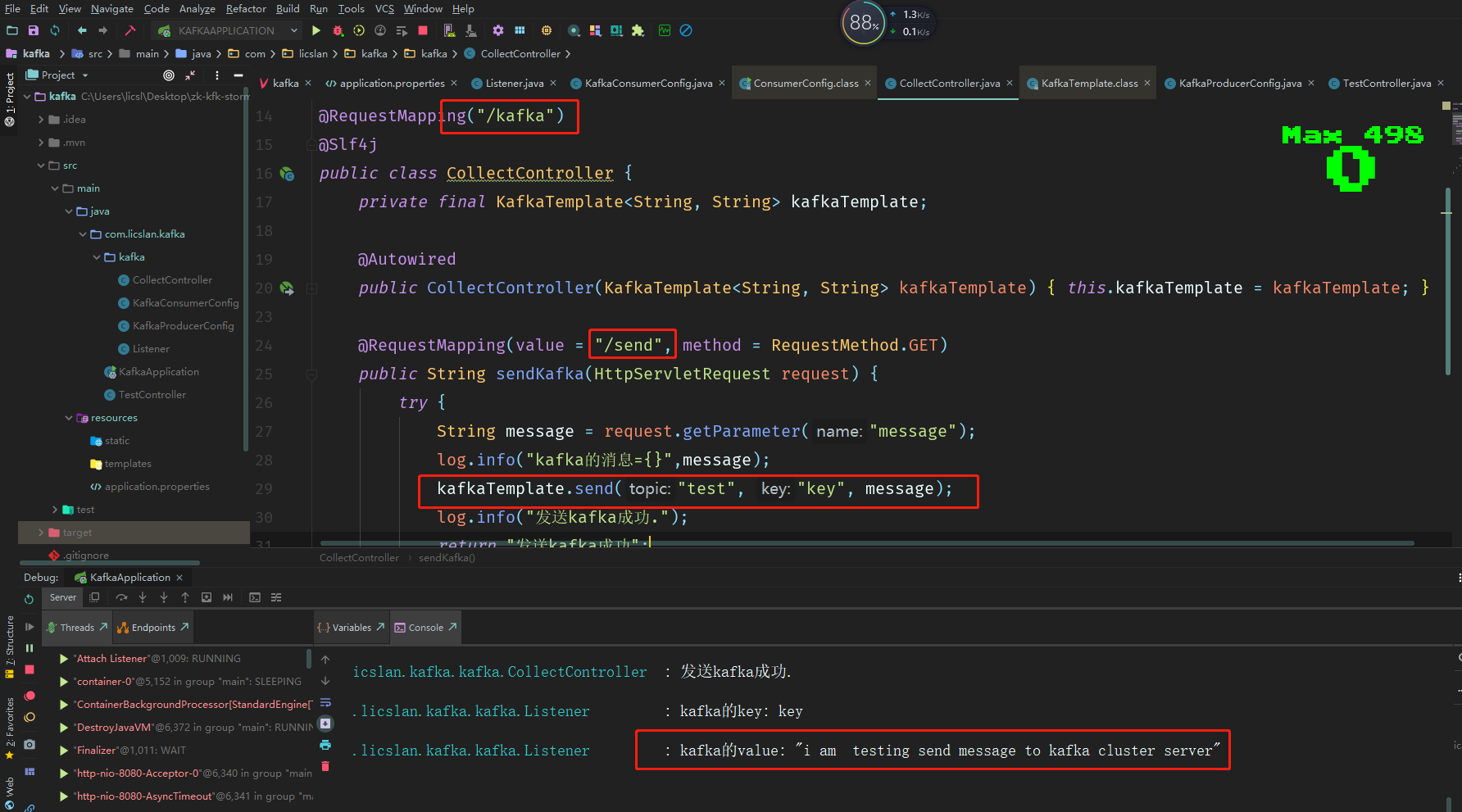
Task: Open the Refactor menu
Action: [x=246, y=9]
